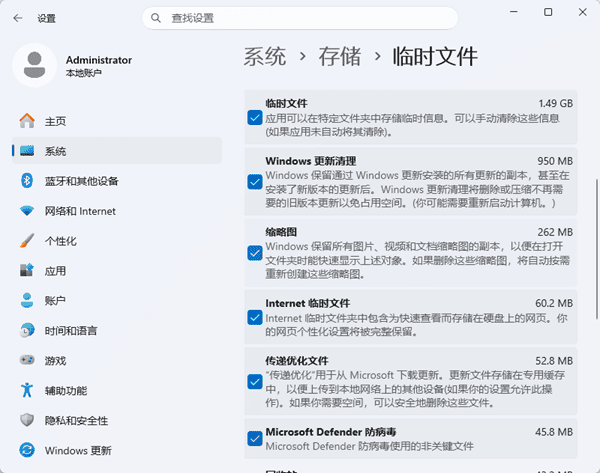Click the 主页 house icon

pyautogui.click(x=27, y=121)
